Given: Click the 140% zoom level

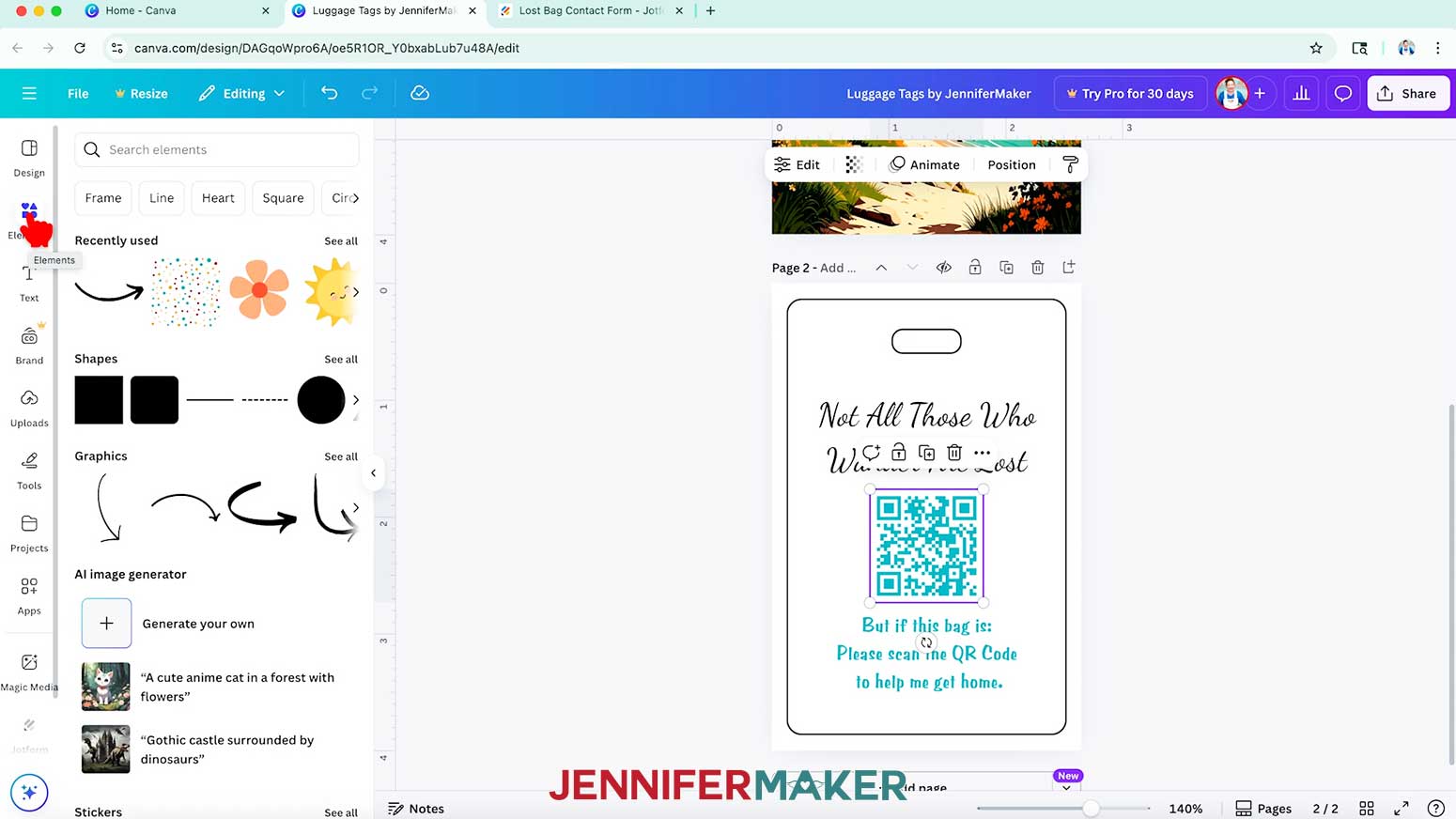Looking at the screenshot, I should 1185,808.
